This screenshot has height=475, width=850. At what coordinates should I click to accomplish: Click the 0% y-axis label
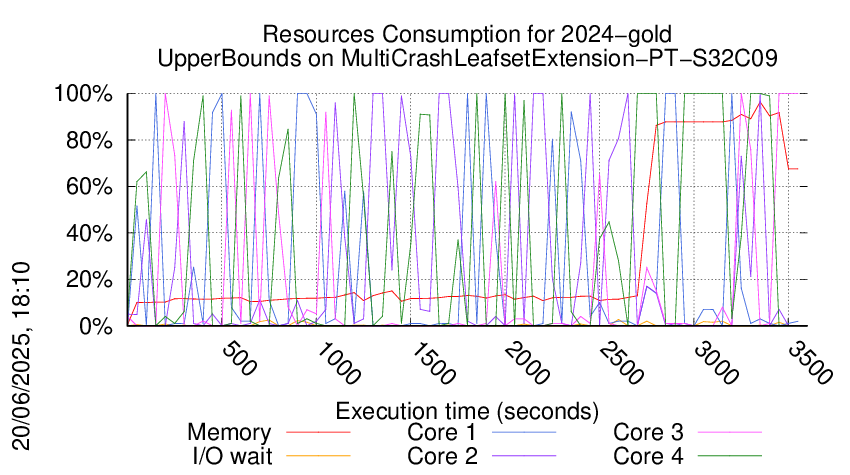point(96,326)
